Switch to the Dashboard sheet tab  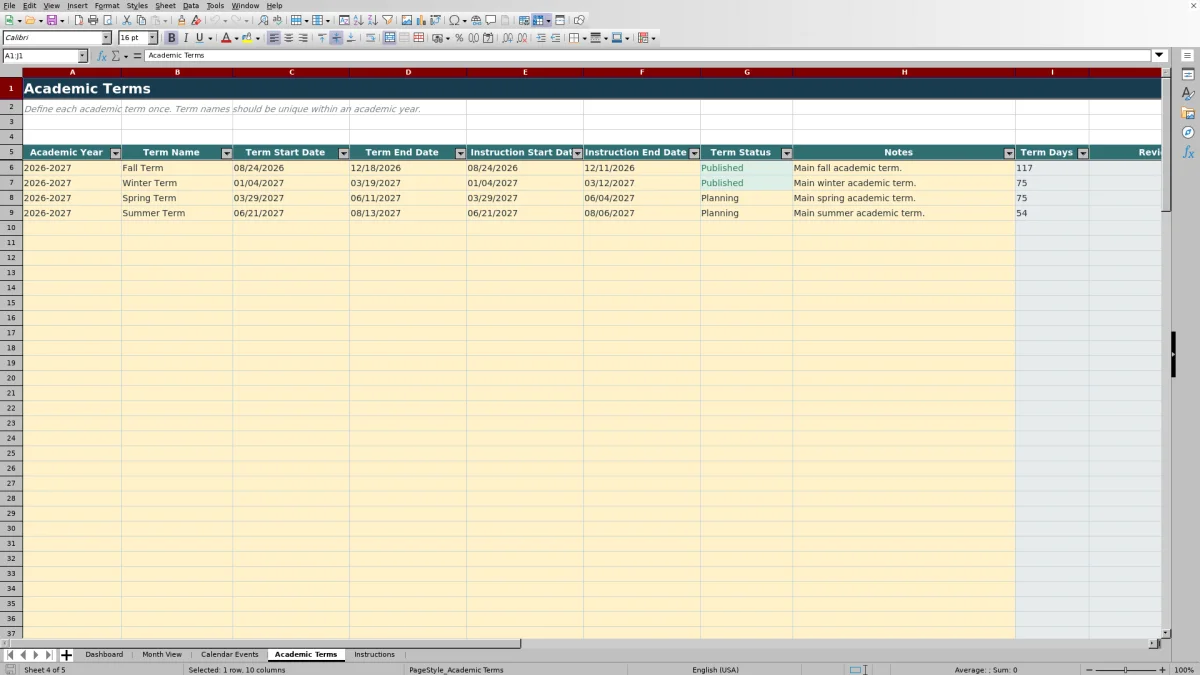point(104,654)
